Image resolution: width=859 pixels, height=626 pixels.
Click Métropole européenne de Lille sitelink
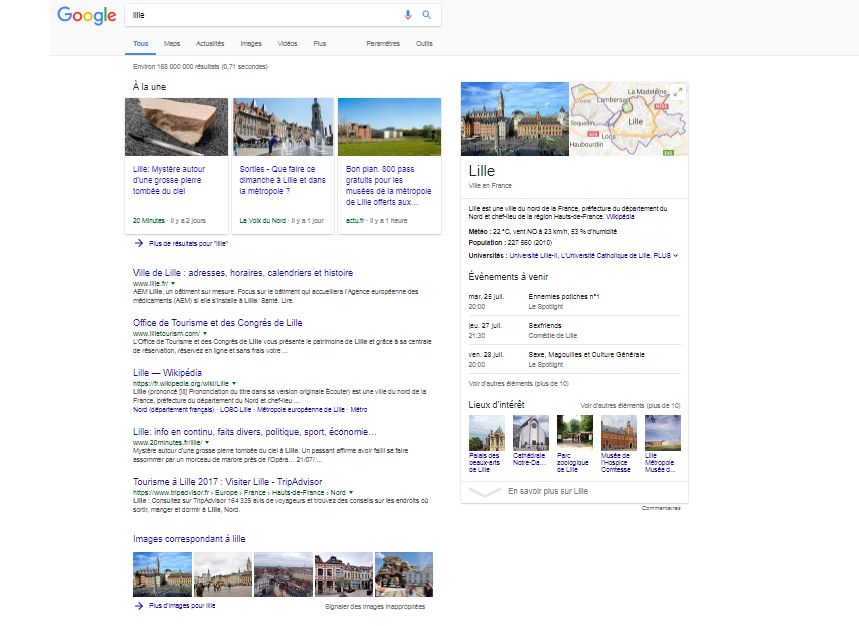[x=301, y=410]
